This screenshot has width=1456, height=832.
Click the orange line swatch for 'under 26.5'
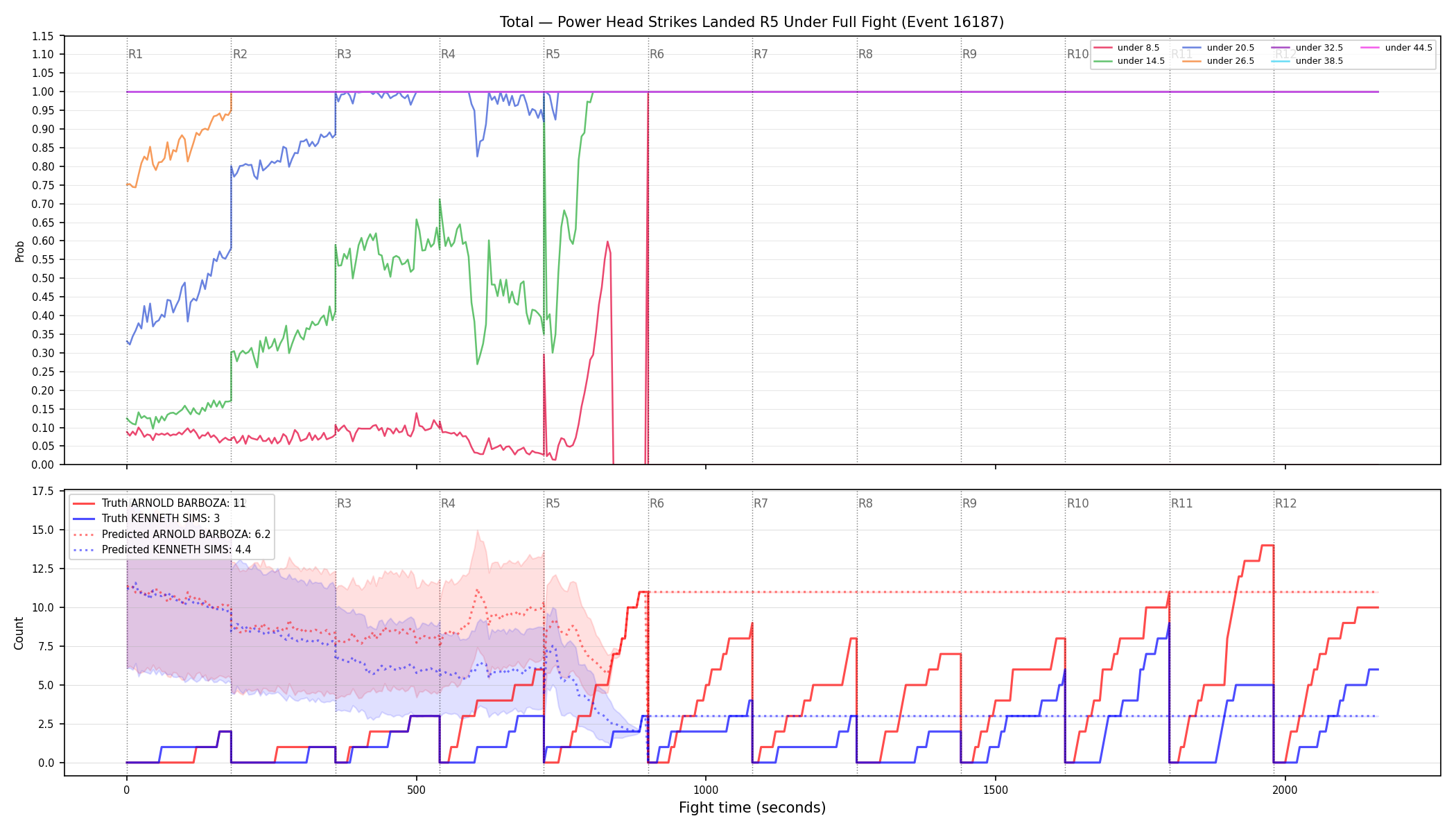1192,61
